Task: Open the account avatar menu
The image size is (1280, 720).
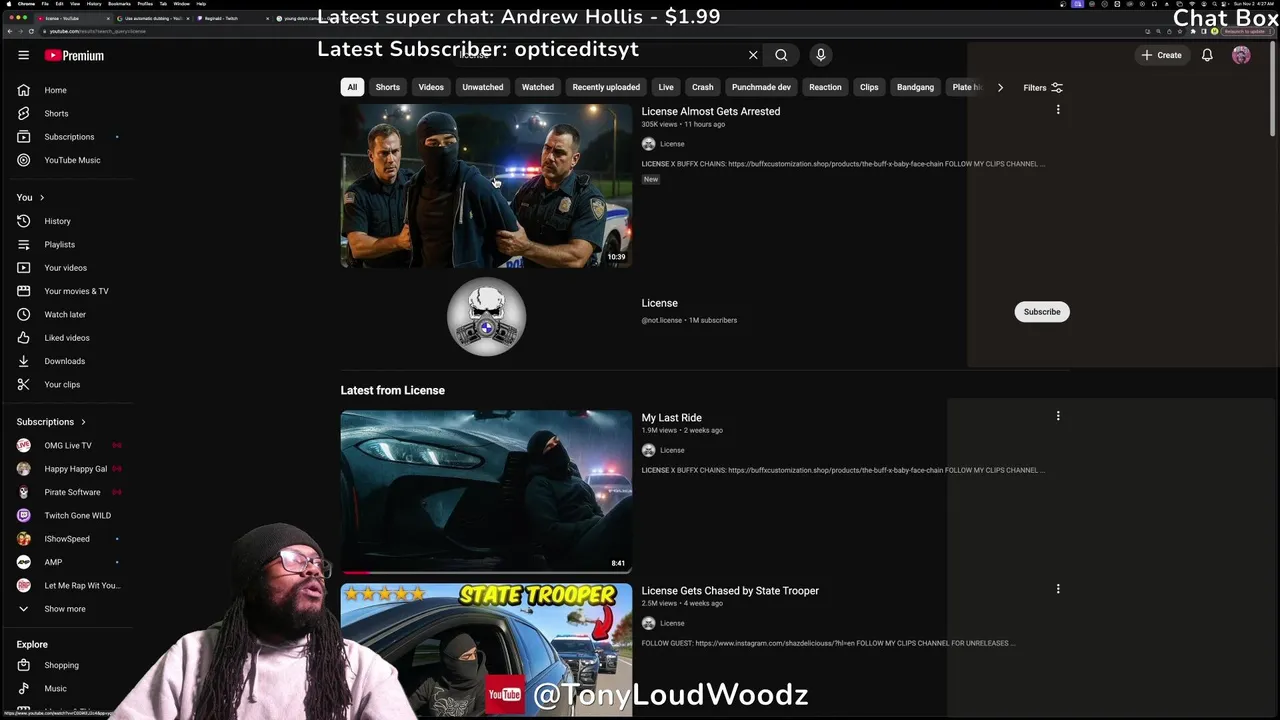Action: click(1241, 55)
